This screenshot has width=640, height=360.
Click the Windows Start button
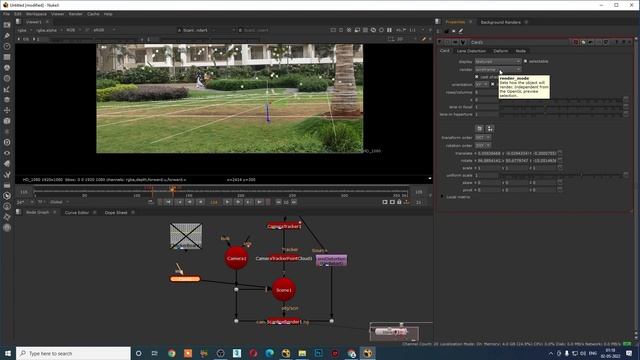tap(8, 353)
